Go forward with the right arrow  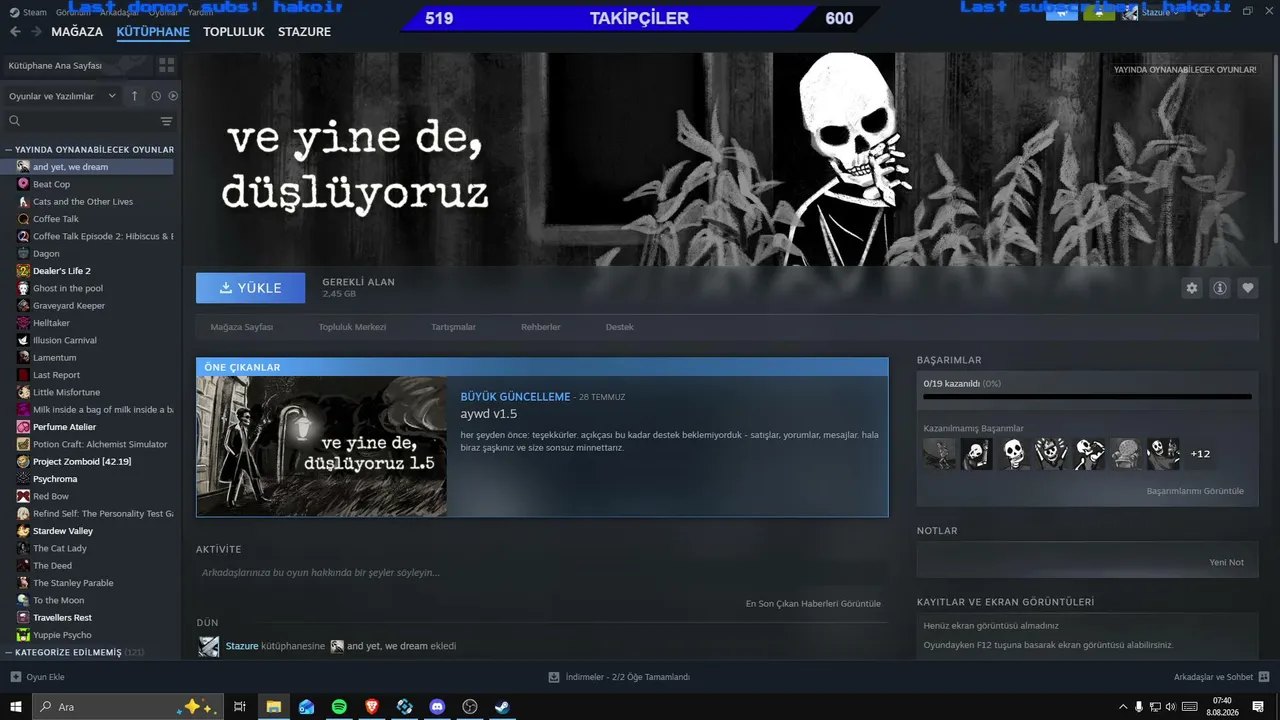coord(36,32)
